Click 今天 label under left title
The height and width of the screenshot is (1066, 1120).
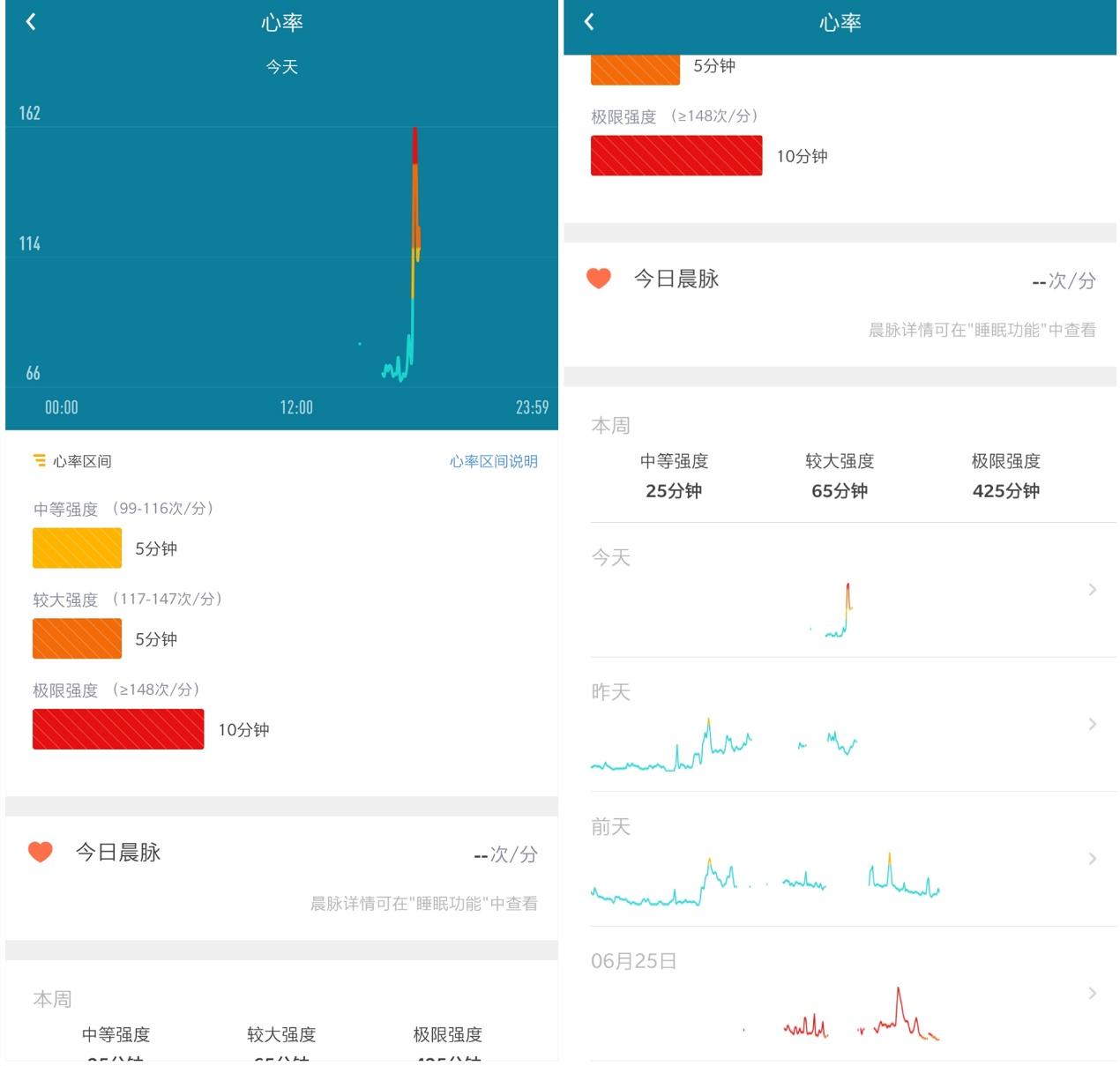pyautogui.click(x=282, y=67)
